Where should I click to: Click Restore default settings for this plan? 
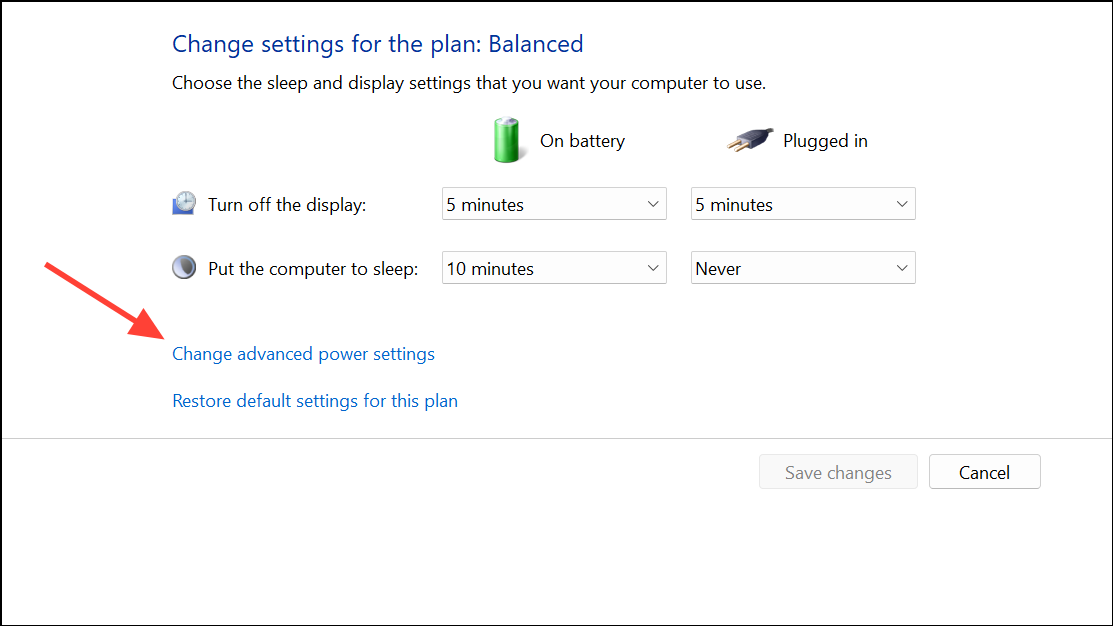(315, 401)
